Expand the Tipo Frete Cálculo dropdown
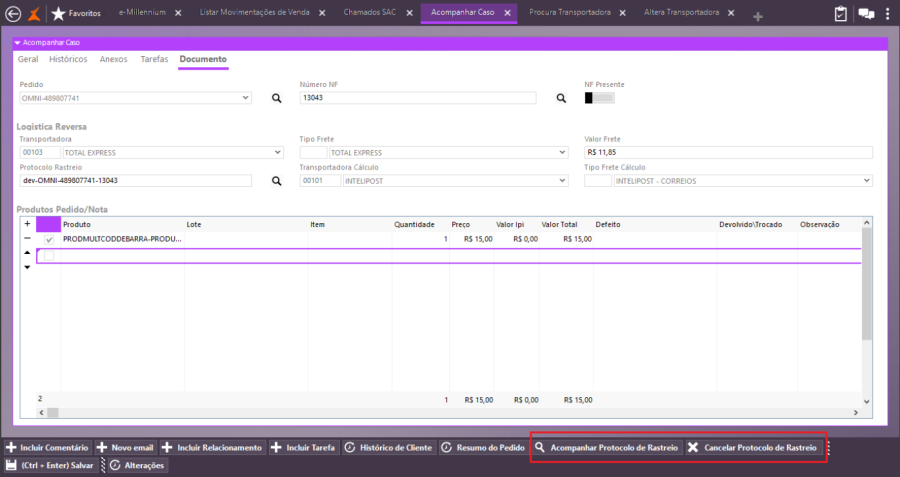Image resolution: width=900 pixels, height=477 pixels. [x=867, y=180]
